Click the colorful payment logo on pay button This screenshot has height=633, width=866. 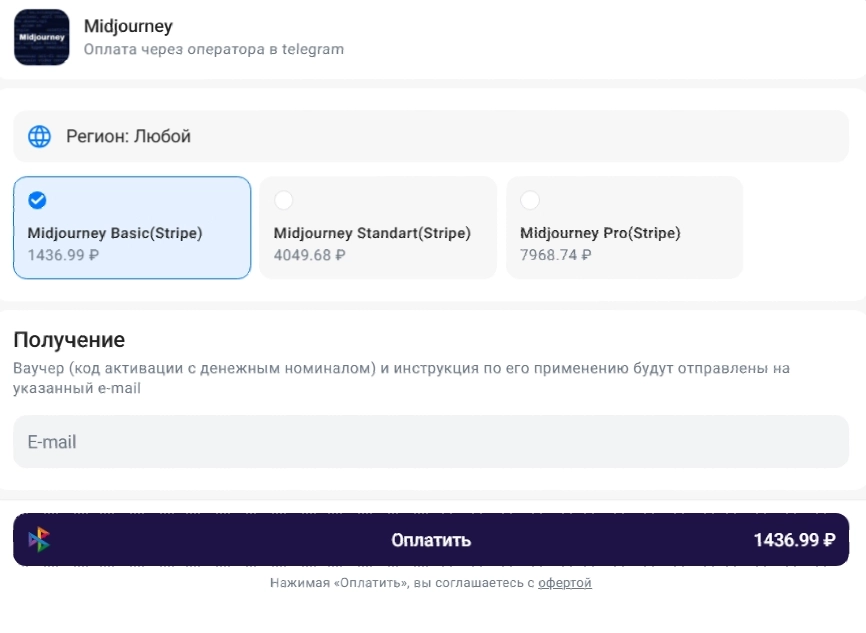pos(39,540)
